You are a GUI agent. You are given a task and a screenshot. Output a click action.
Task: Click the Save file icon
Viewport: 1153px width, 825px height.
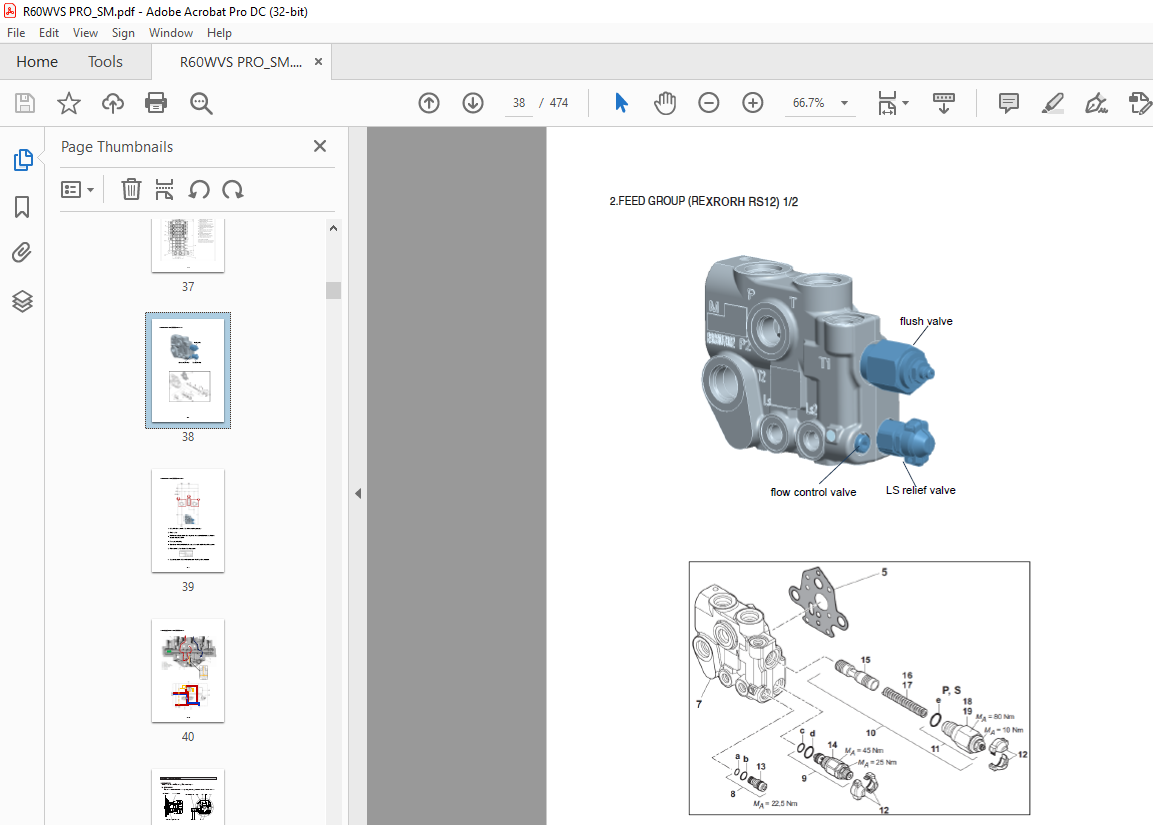point(25,103)
